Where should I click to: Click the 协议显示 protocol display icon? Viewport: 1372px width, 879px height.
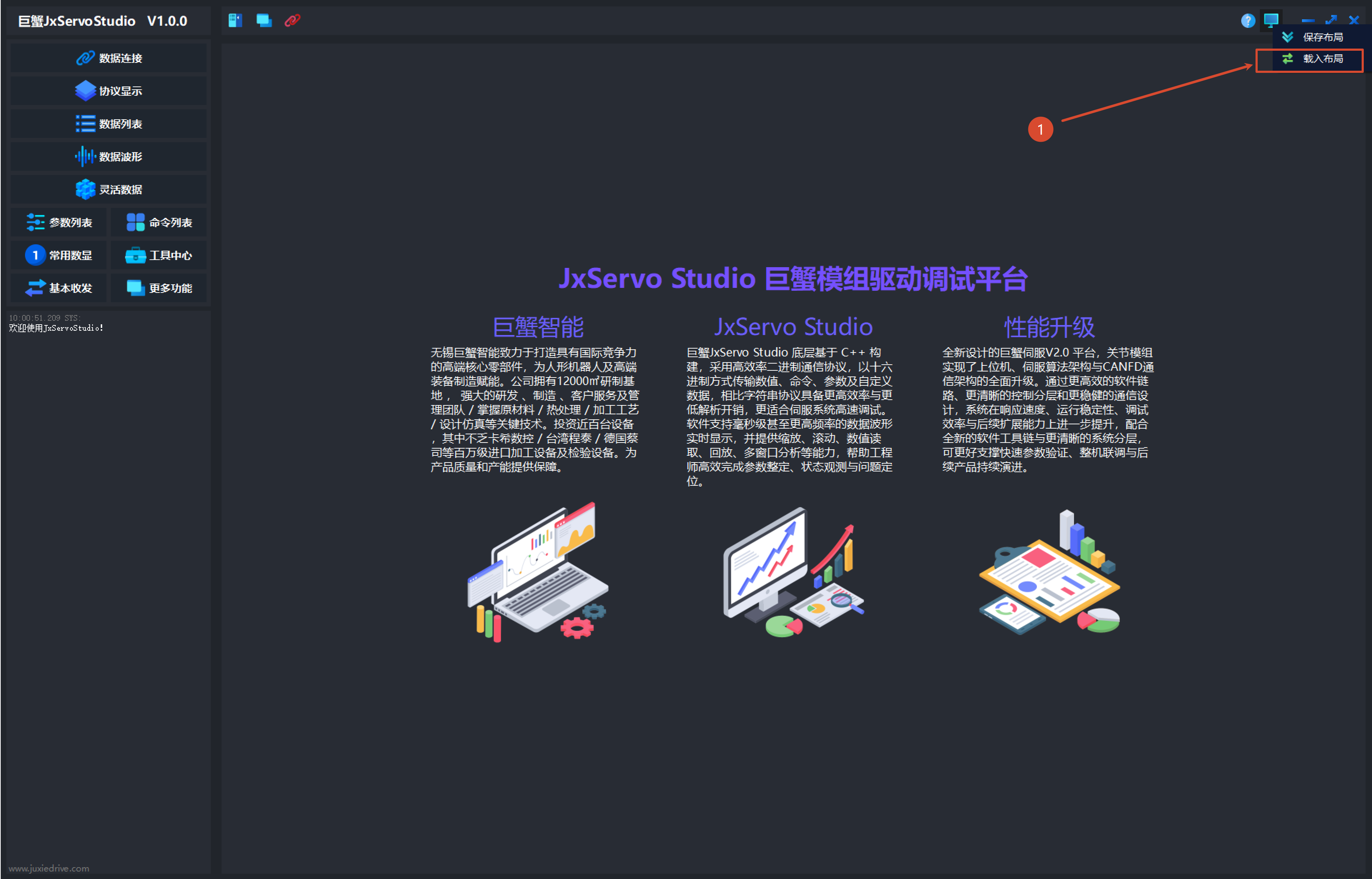85,91
